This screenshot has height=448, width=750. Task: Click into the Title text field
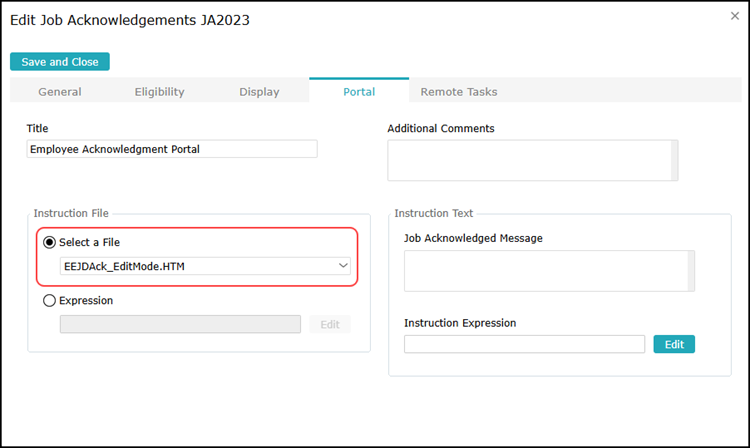172,149
